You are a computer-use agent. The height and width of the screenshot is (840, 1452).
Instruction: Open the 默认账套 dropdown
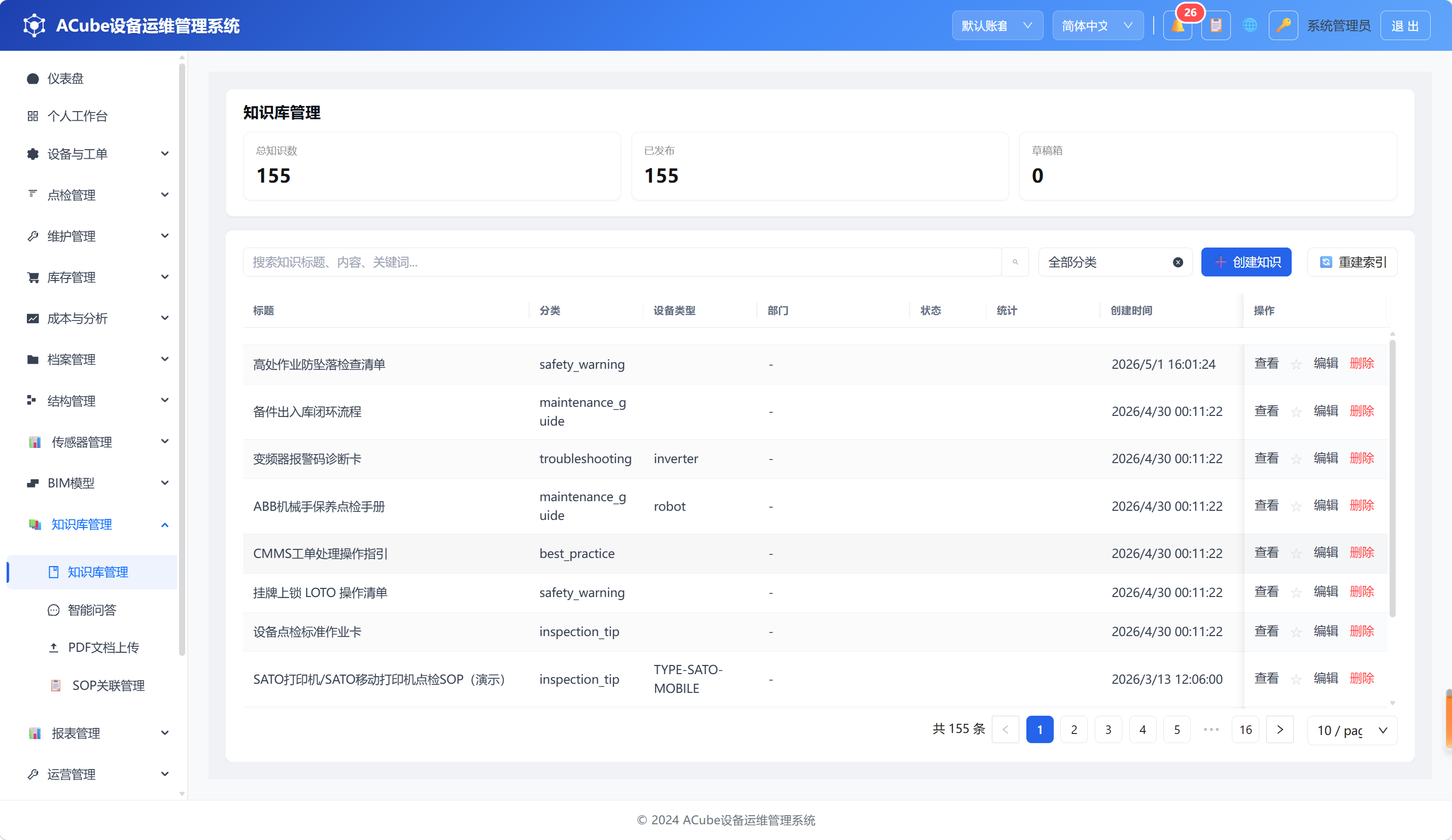997,26
